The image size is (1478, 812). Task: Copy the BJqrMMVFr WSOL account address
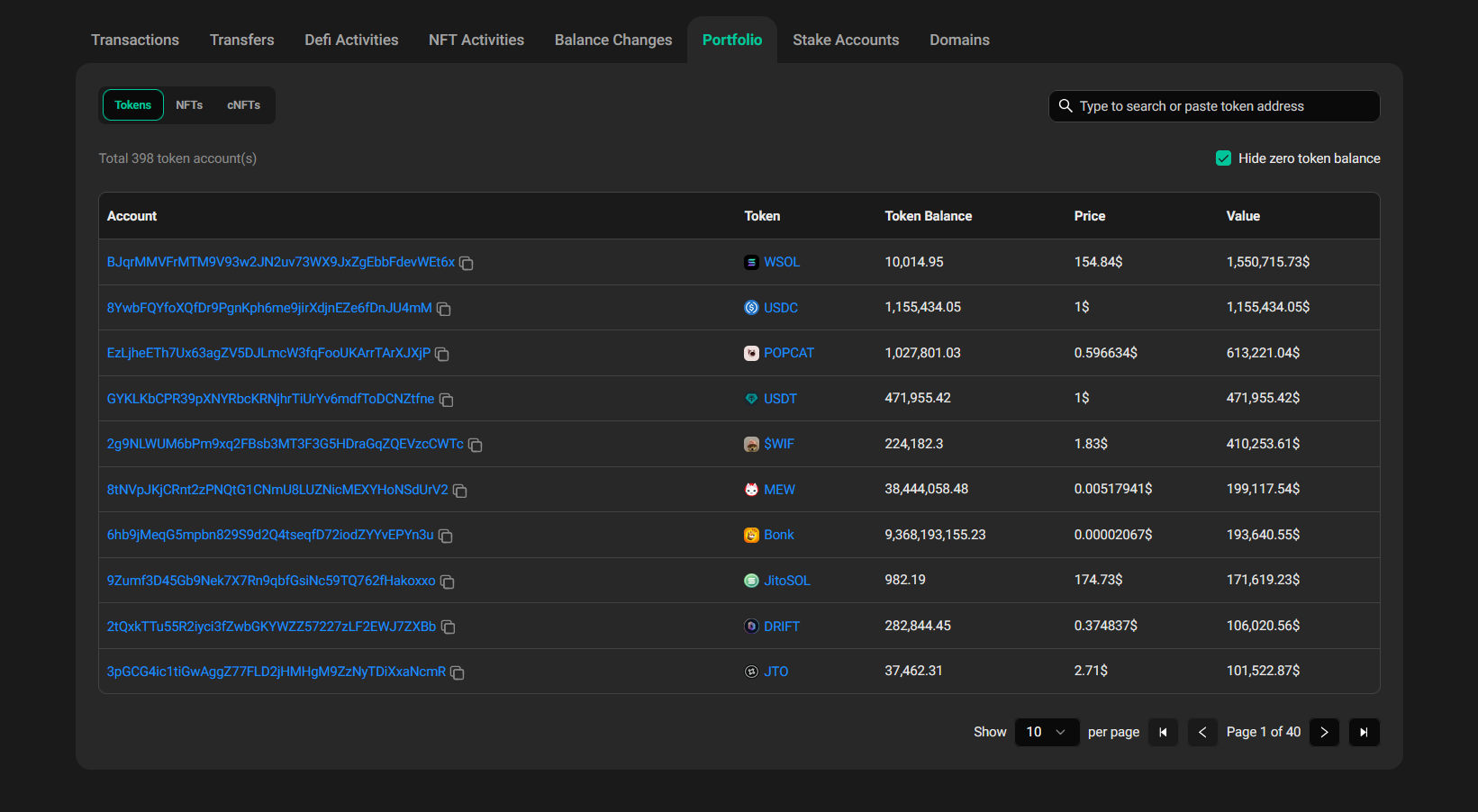(x=467, y=263)
